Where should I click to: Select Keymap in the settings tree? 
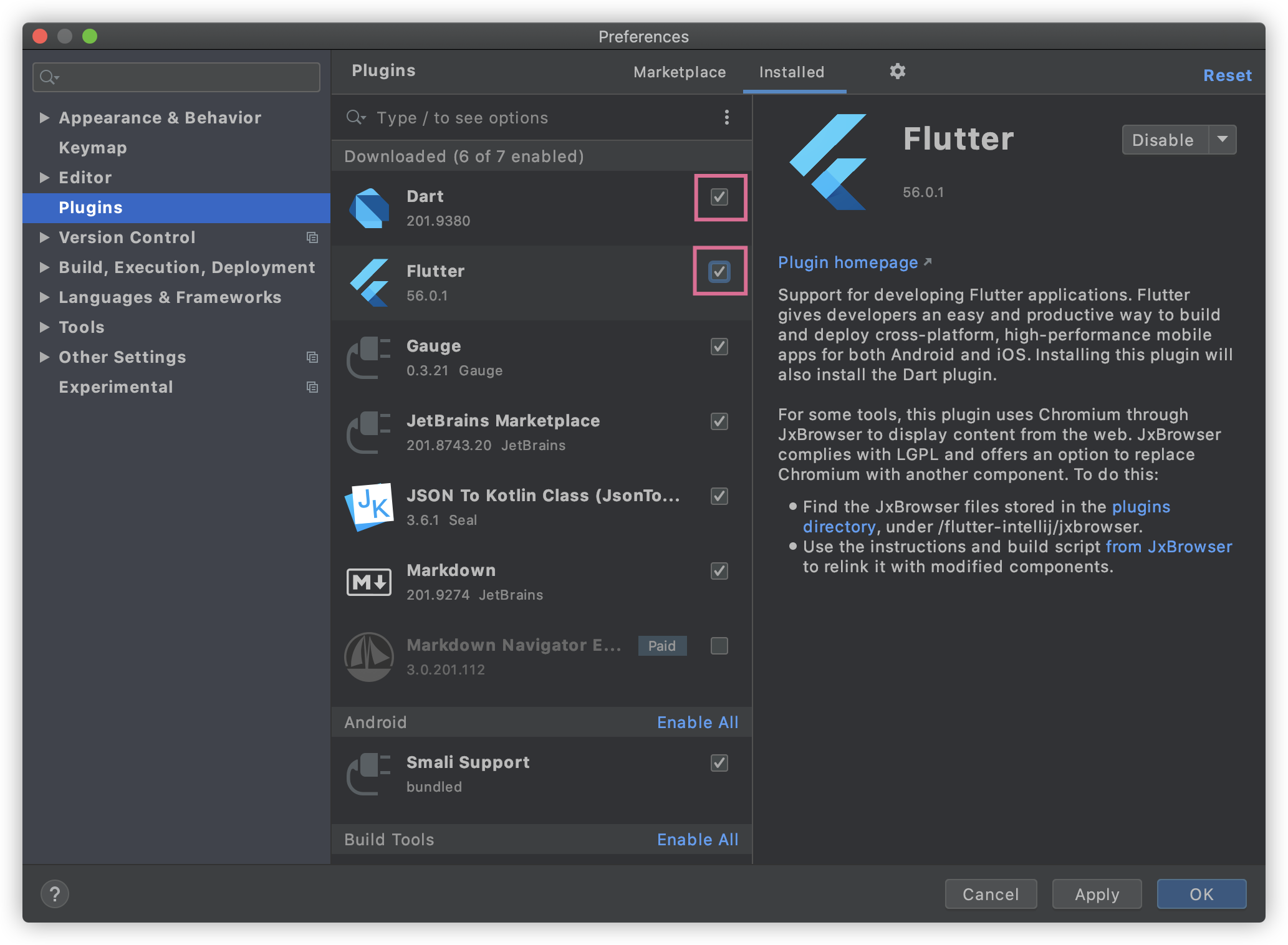click(x=93, y=148)
